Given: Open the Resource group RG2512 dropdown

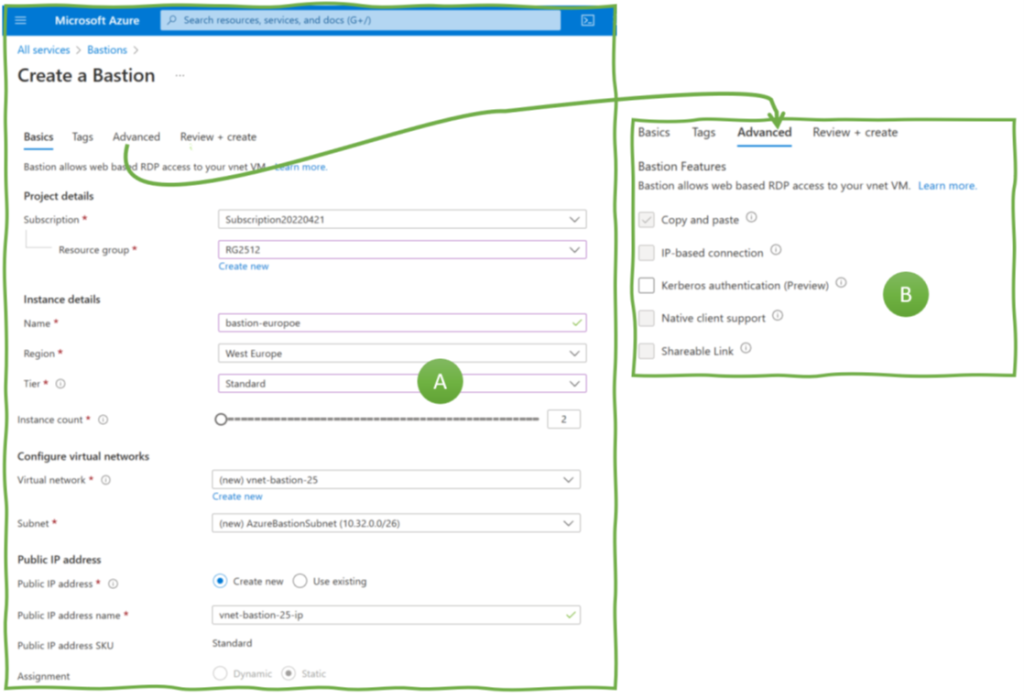Looking at the screenshot, I should (x=402, y=249).
